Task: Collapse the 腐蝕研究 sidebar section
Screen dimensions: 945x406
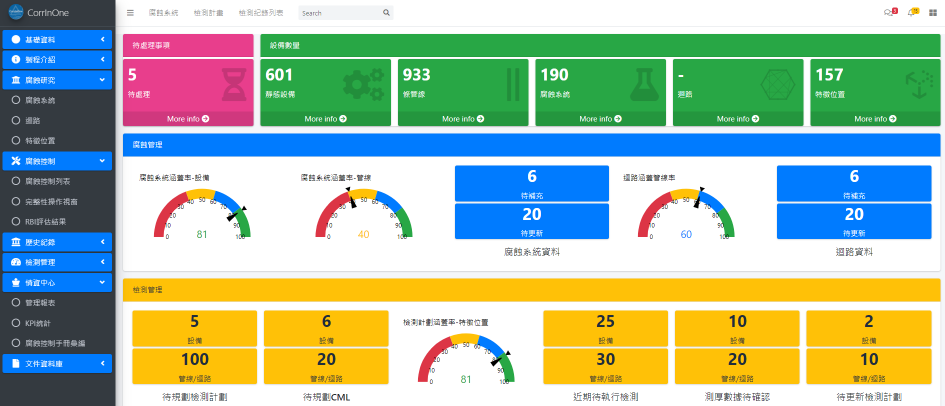Action: (57, 80)
